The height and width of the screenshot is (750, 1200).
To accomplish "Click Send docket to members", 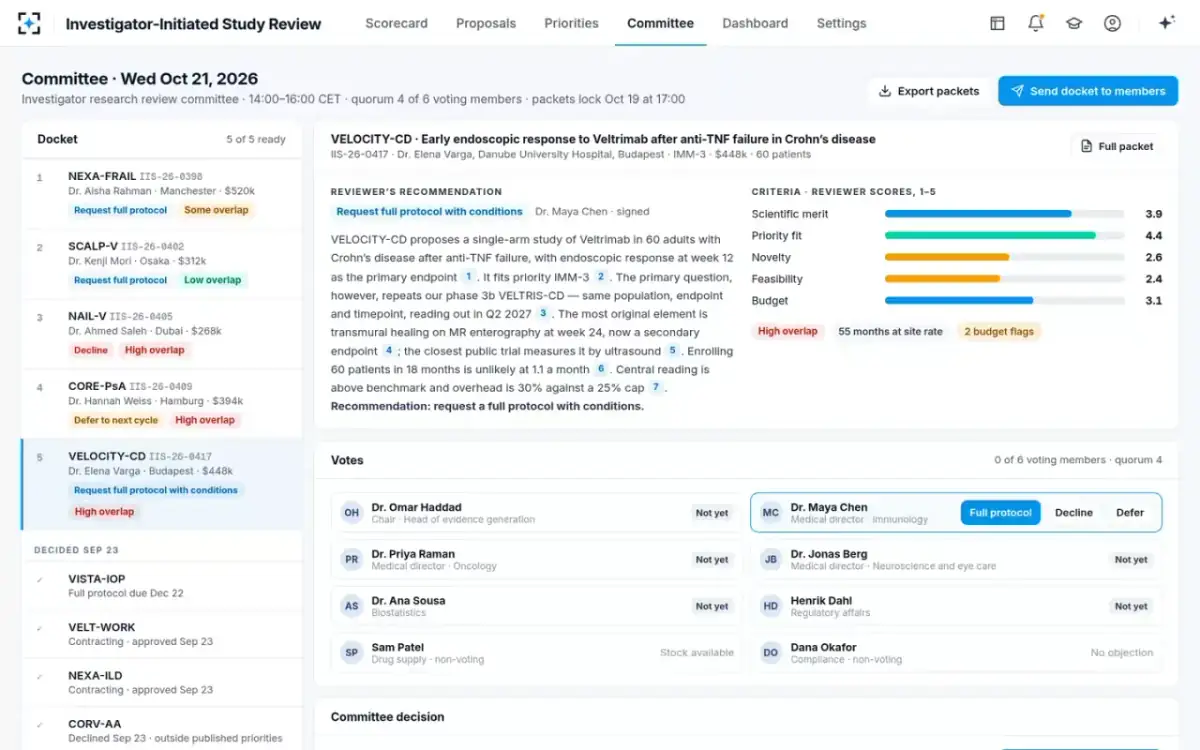I will coord(1088,91).
